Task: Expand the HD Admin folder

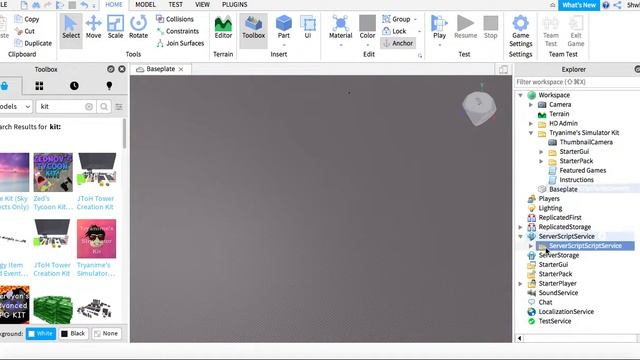Action: [531, 123]
